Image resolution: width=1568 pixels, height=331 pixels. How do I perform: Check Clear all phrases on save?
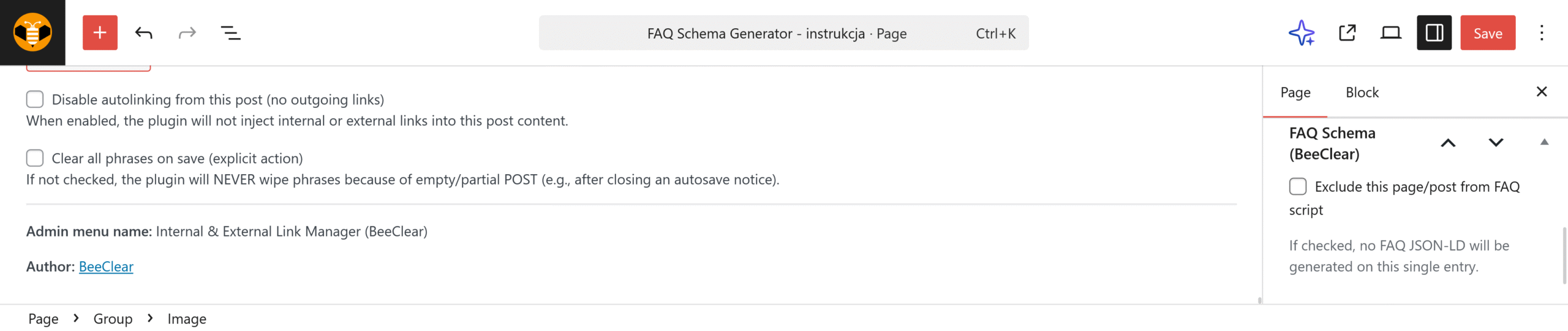pos(35,158)
